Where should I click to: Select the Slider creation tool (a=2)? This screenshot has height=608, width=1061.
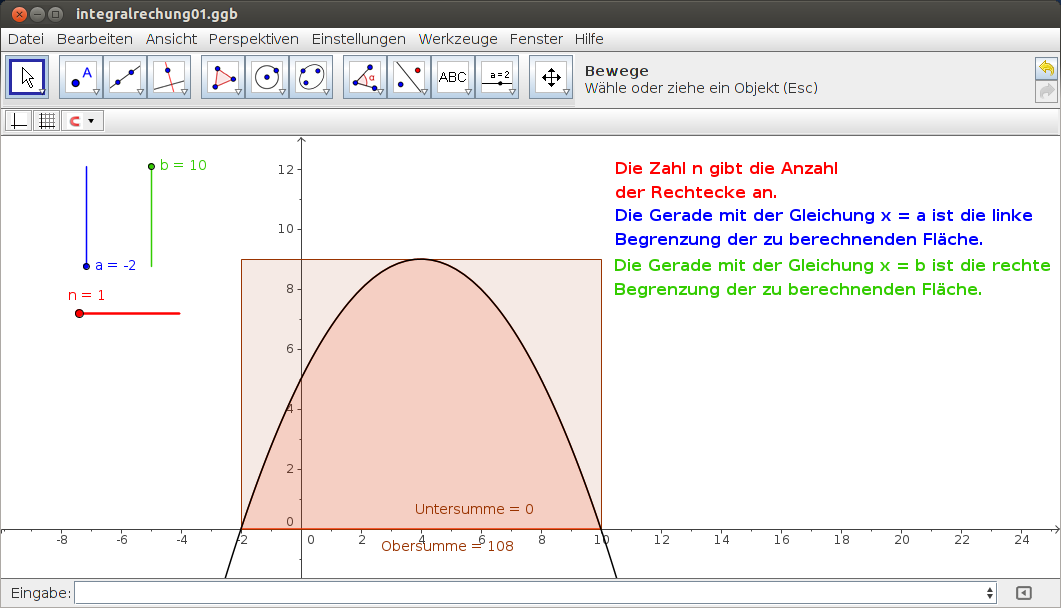click(x=497, y=77)
